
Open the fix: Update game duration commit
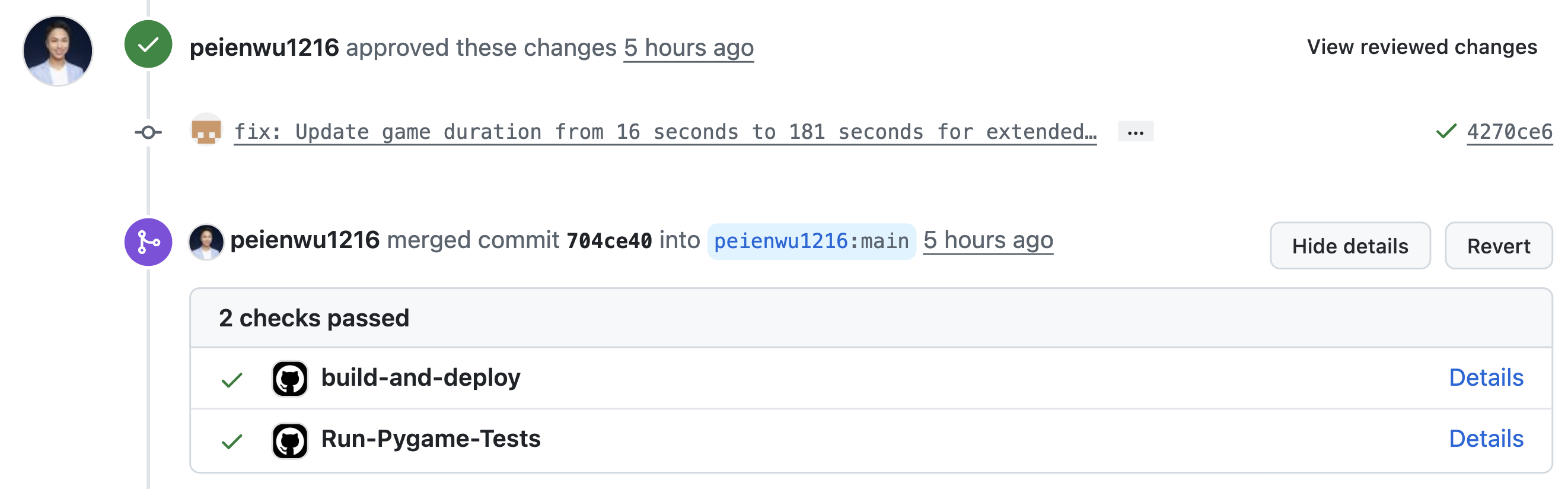[665, 132]
